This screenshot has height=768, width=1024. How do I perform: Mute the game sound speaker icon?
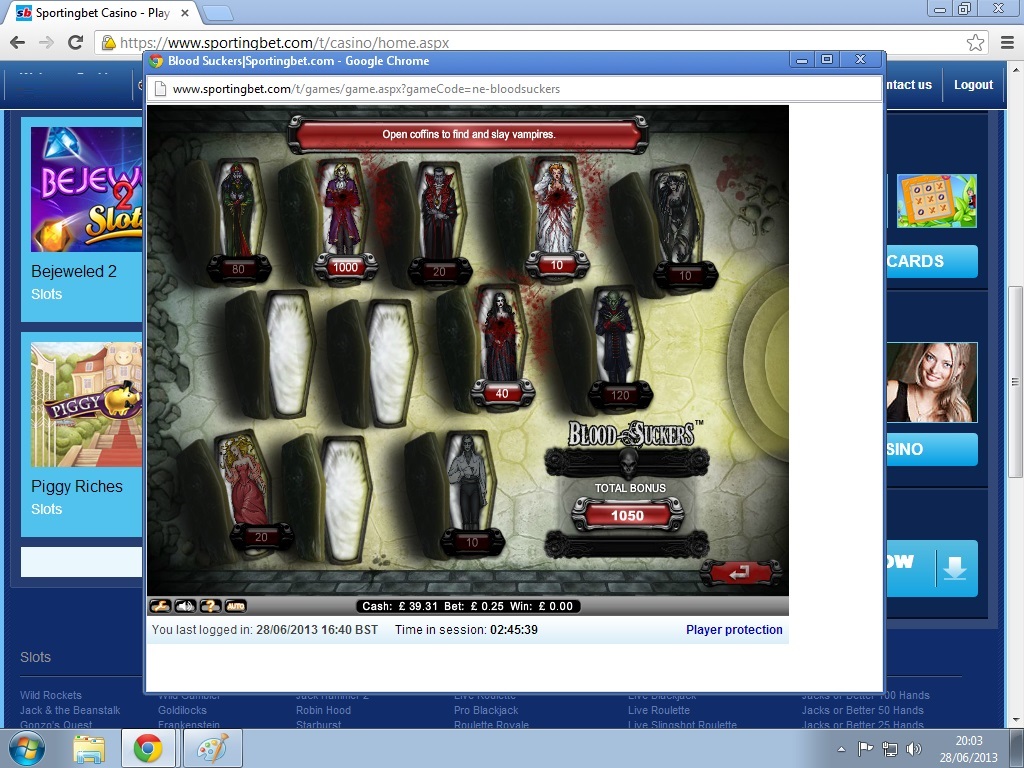[x=185, y=606]
